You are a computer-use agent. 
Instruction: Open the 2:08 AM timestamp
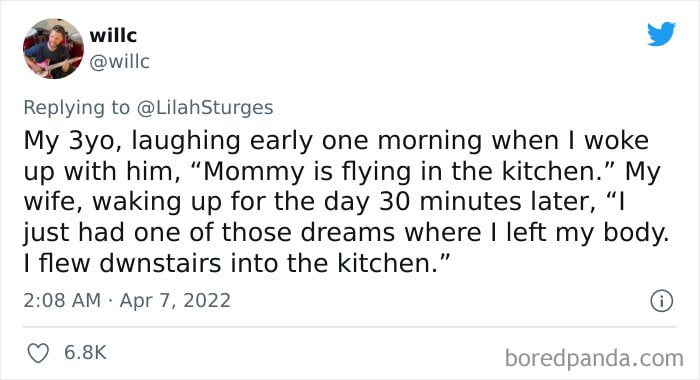tap(62, 300)
